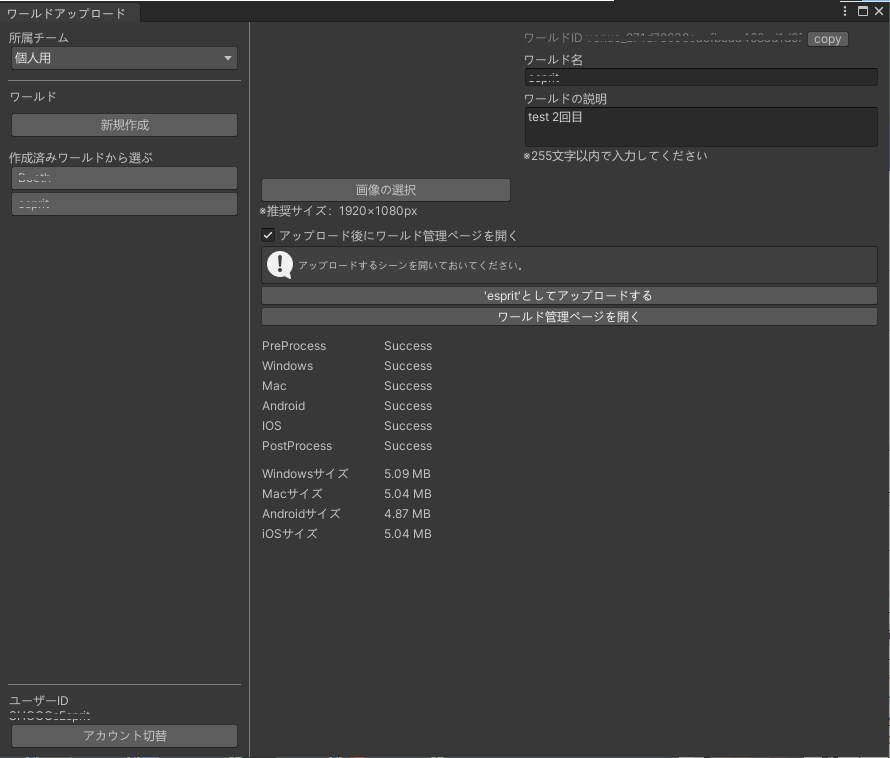The width and height of the screenshot is (890, 758).
Task: Select second world in 作成済みワールド list
Action: (x=124, y=204)
